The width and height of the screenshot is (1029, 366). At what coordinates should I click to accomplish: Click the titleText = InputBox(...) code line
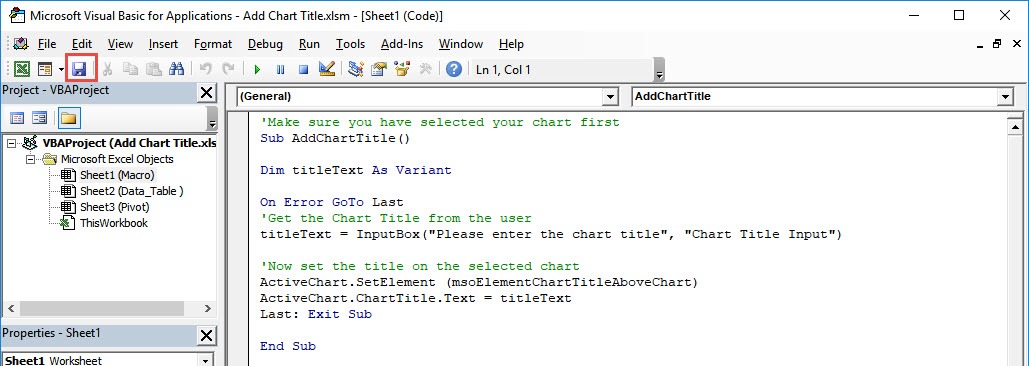(x=551, y=234)
